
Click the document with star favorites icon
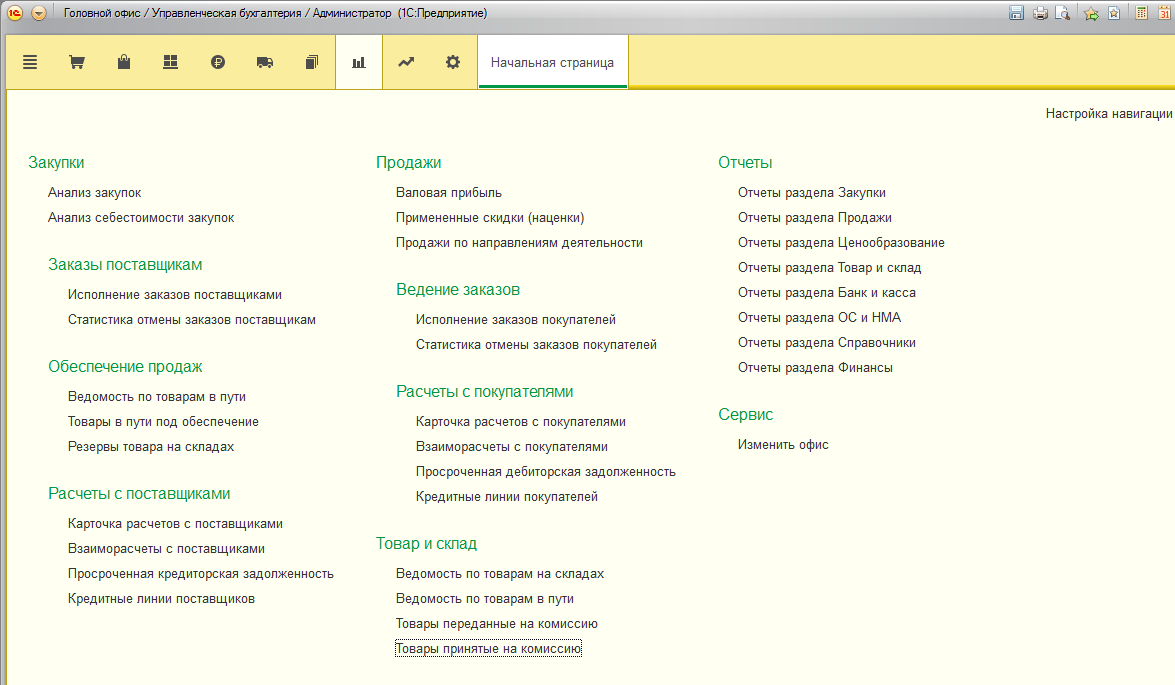pyautogui.click(x=1114, y=13)
